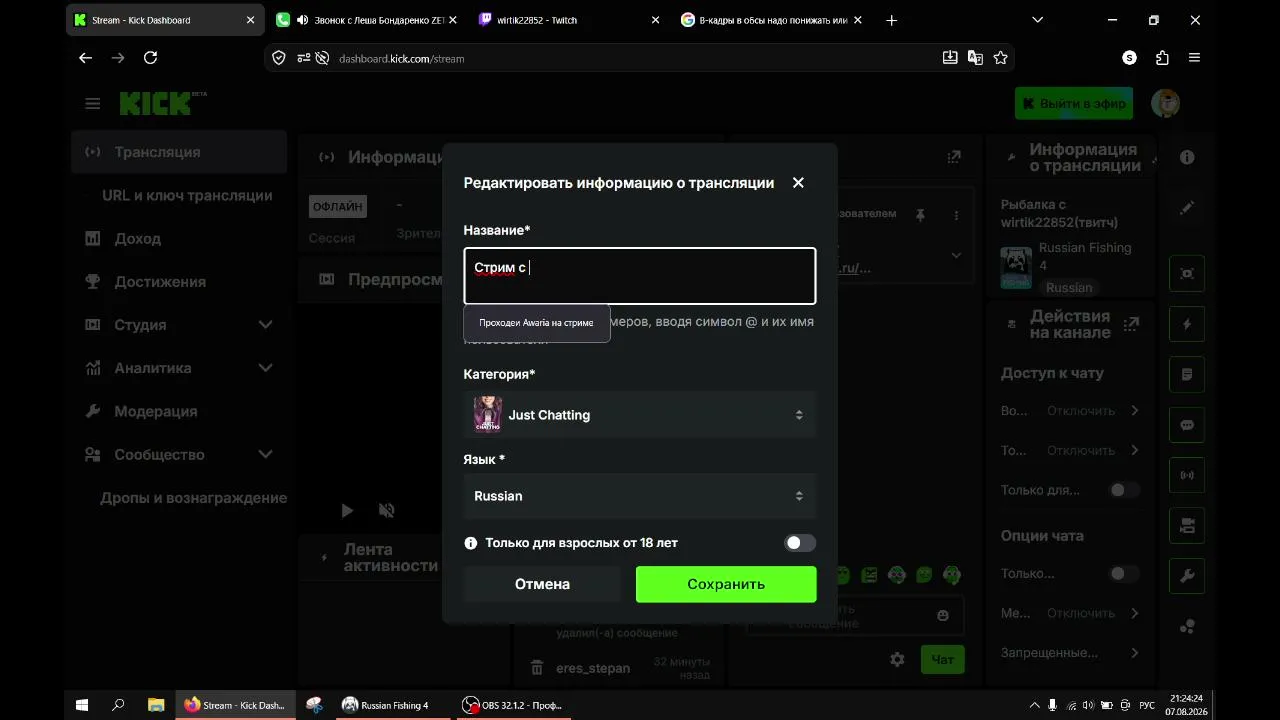Open the pinned message three-dot menu

pyautogui.click(x=956, y=215)
